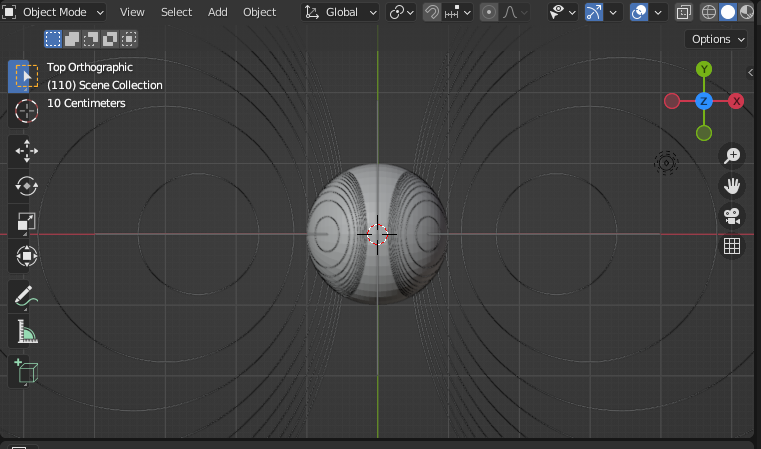Activate the Move tool
Screen dimensions: 761x449
coord(27,151)
